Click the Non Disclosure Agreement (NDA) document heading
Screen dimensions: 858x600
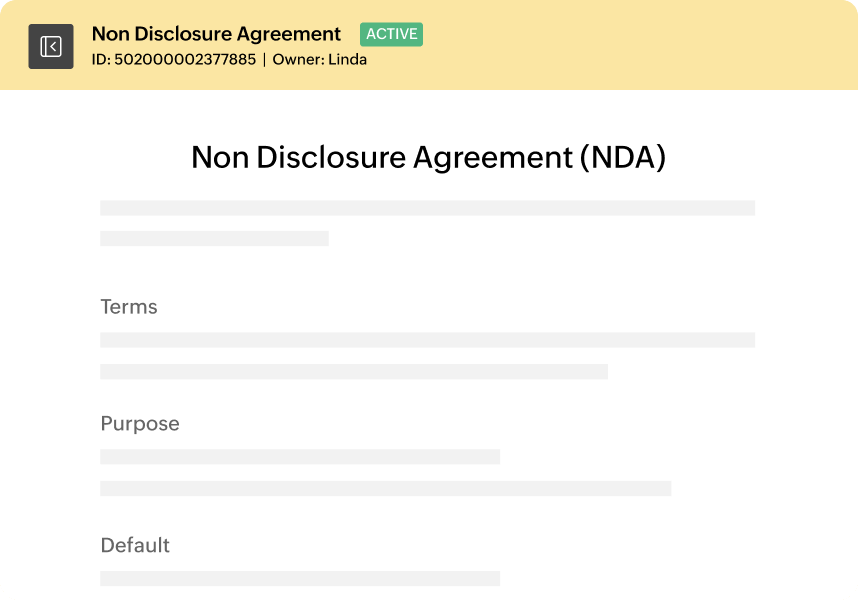pyautogui.click(x=428, y=158)
